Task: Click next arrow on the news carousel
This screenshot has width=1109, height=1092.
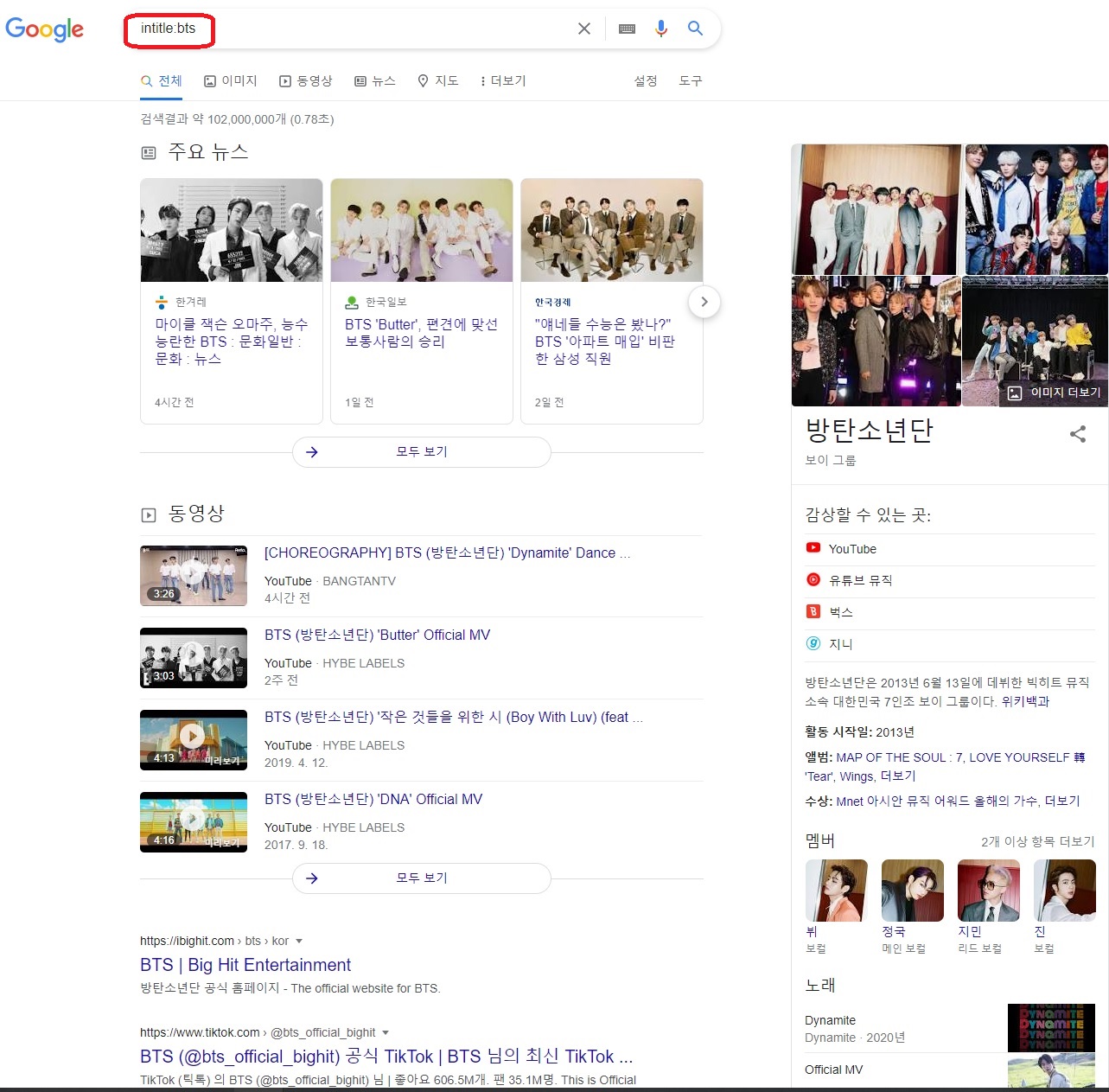Action: (704, 302)
